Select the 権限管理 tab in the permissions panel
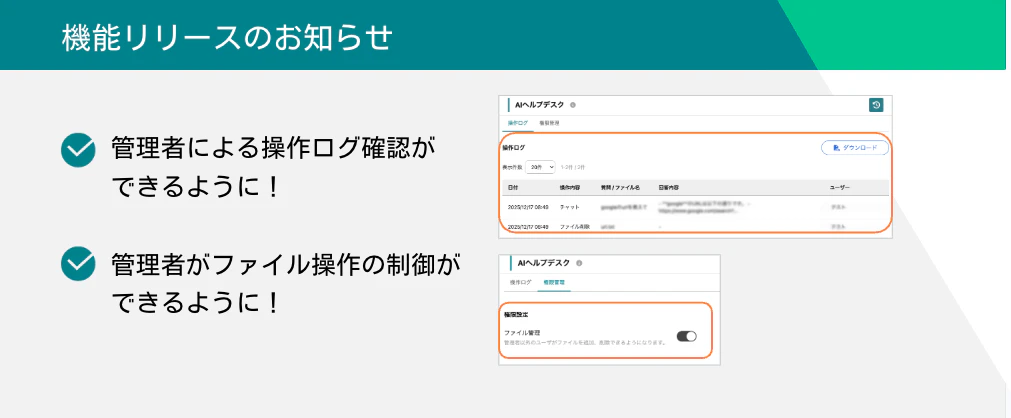Viewport: 1011px width, 418px height. [x=554, y=283]
